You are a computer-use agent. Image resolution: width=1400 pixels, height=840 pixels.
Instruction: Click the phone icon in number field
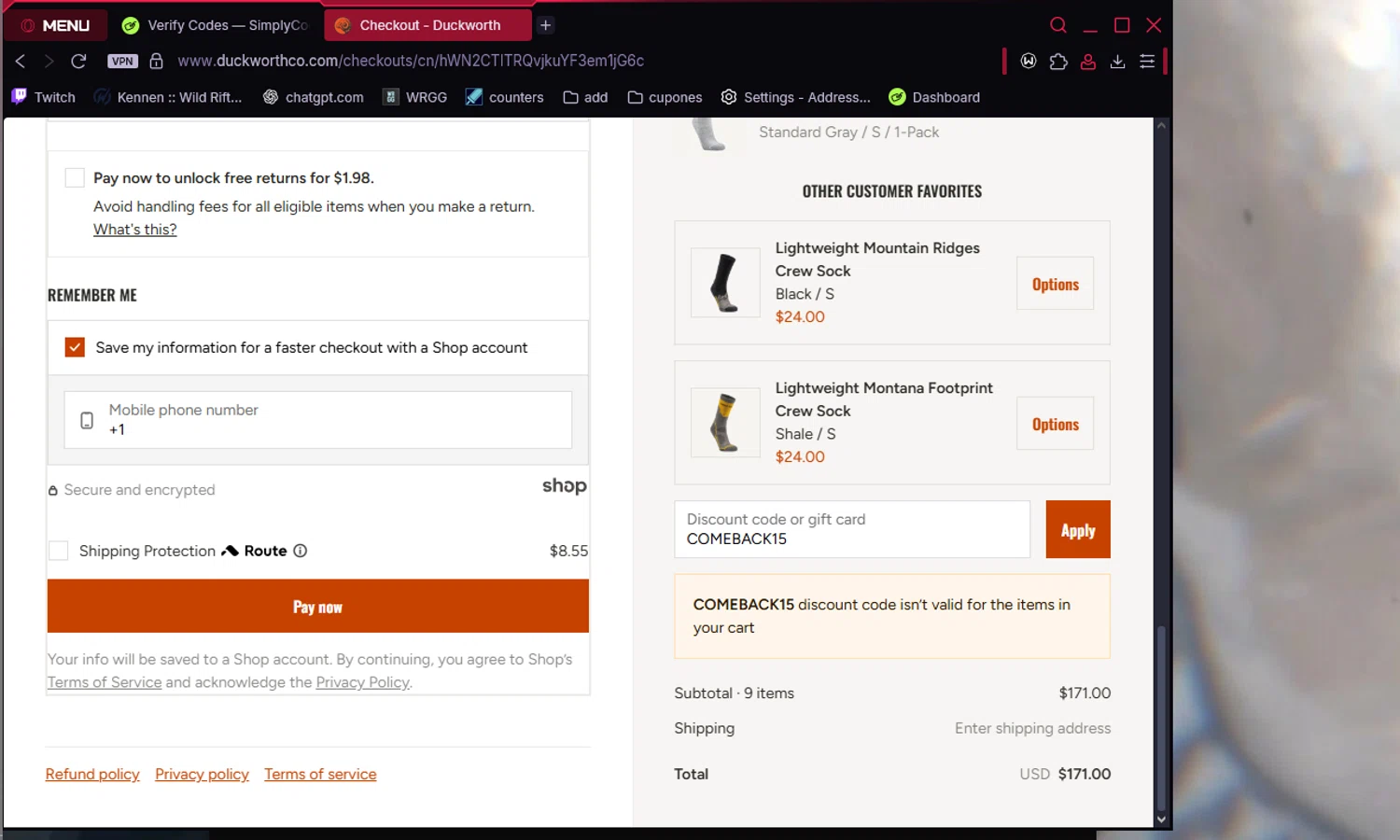point(87,420)
